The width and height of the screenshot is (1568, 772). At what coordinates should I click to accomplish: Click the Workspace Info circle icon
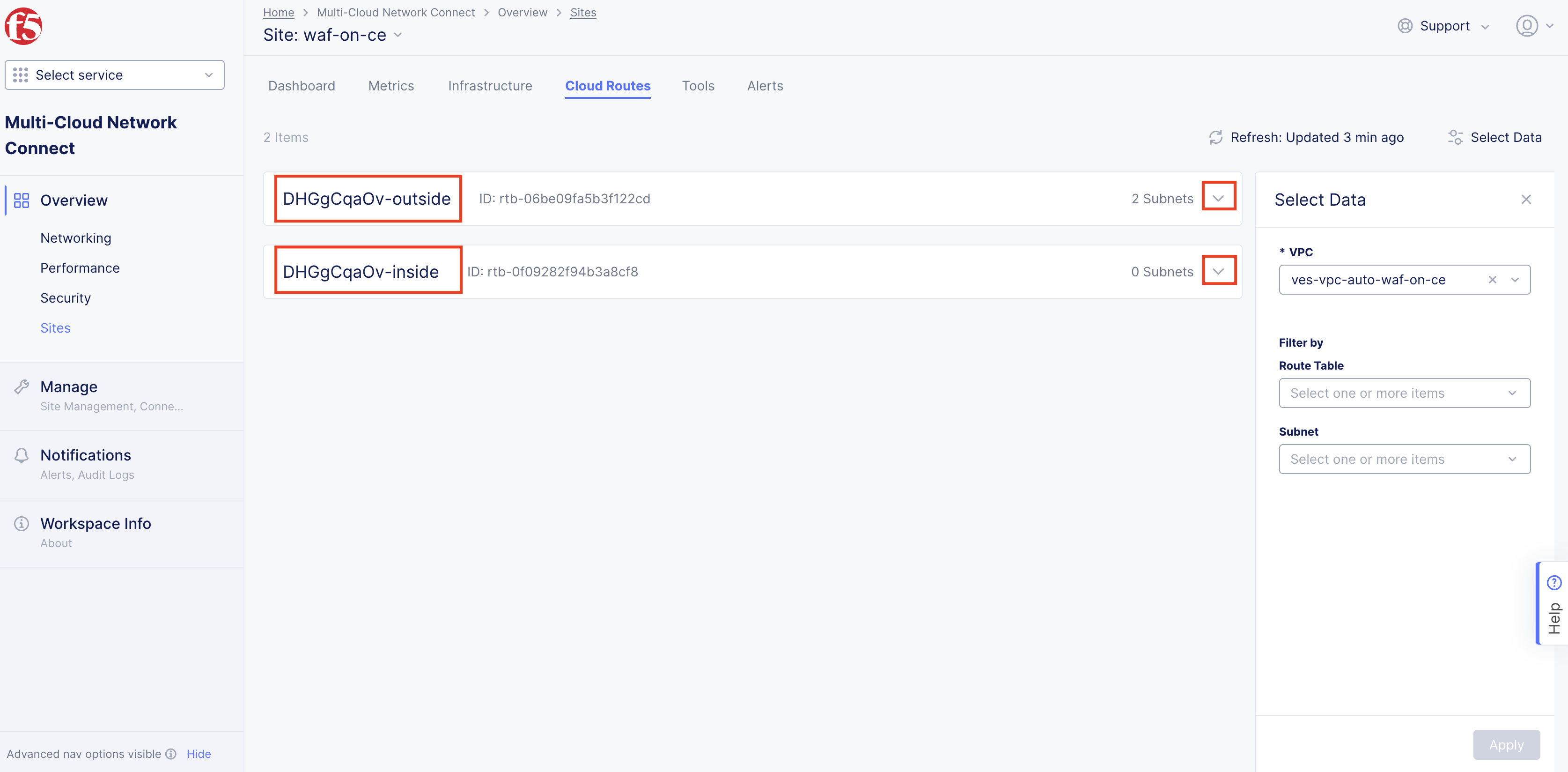[x=22, y=523]
